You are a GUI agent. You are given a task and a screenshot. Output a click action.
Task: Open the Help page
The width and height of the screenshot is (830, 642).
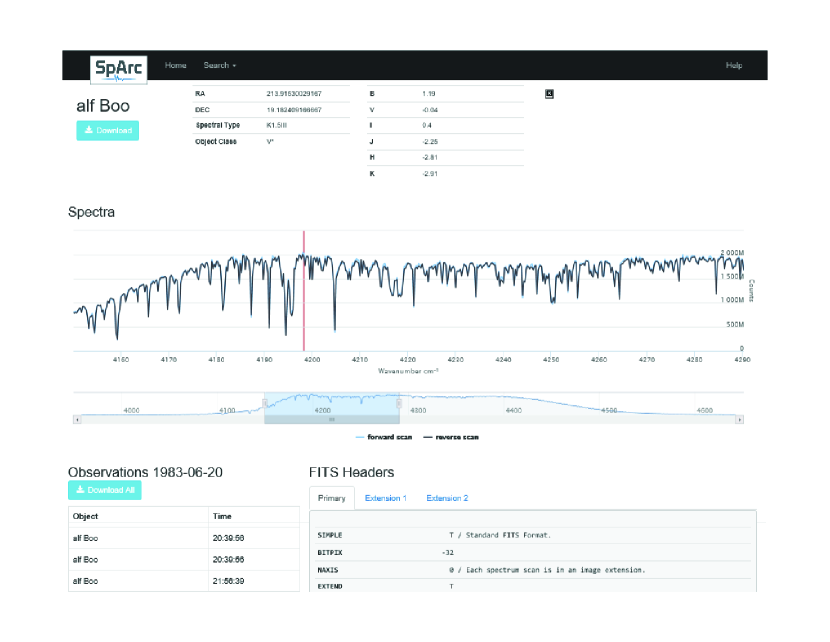click(x=734, y=66)
